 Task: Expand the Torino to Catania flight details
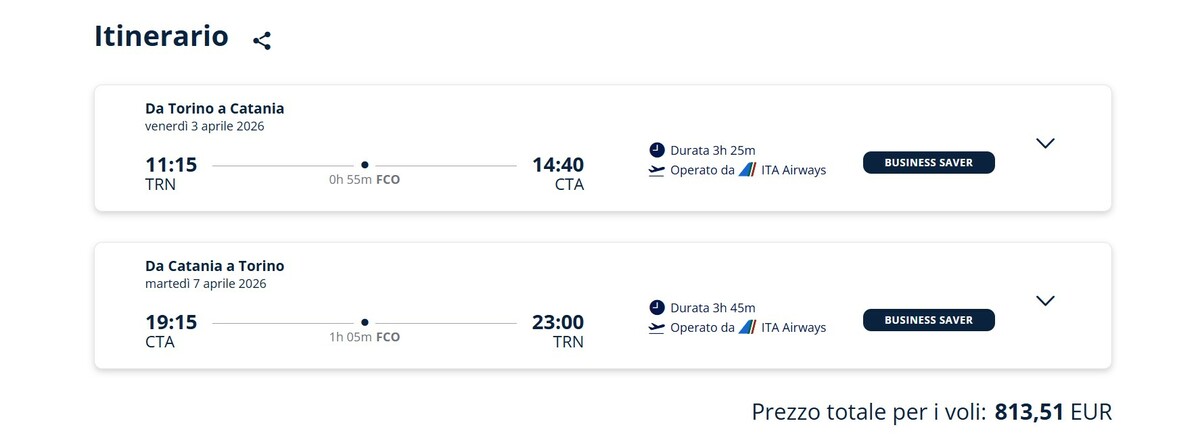click(x=1045, y=143)
